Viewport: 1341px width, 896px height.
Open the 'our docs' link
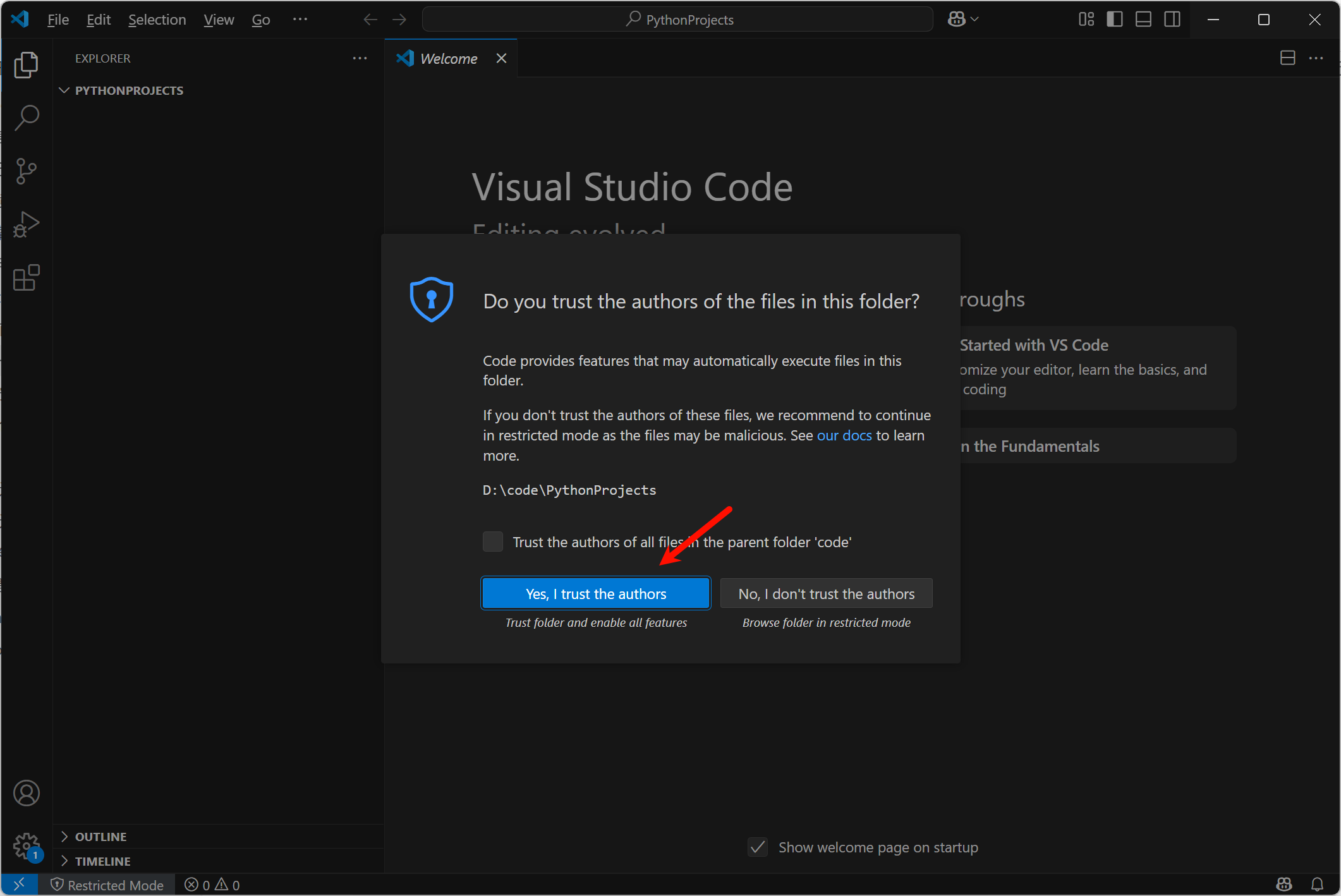click(844, 435)
